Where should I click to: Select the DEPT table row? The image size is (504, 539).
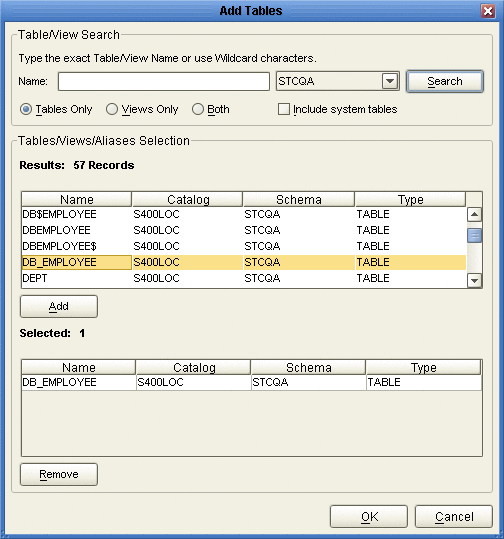tap(243, 278)
